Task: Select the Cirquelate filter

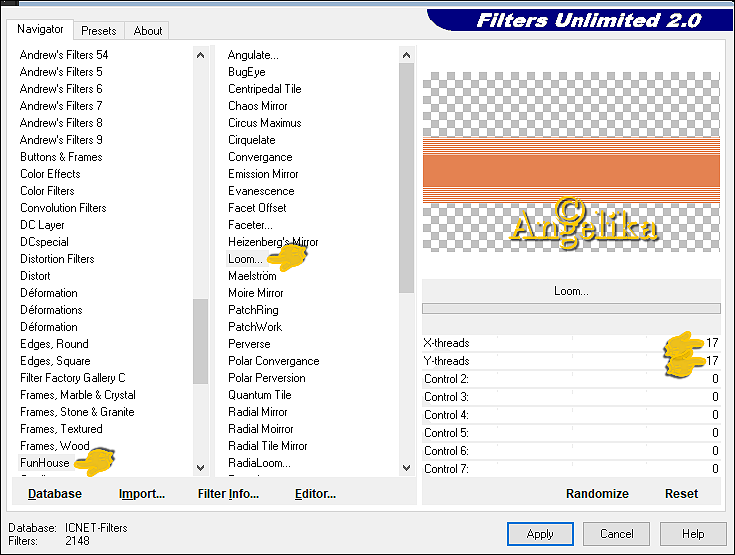Action: pyautogui.click(x=252, y=140)
